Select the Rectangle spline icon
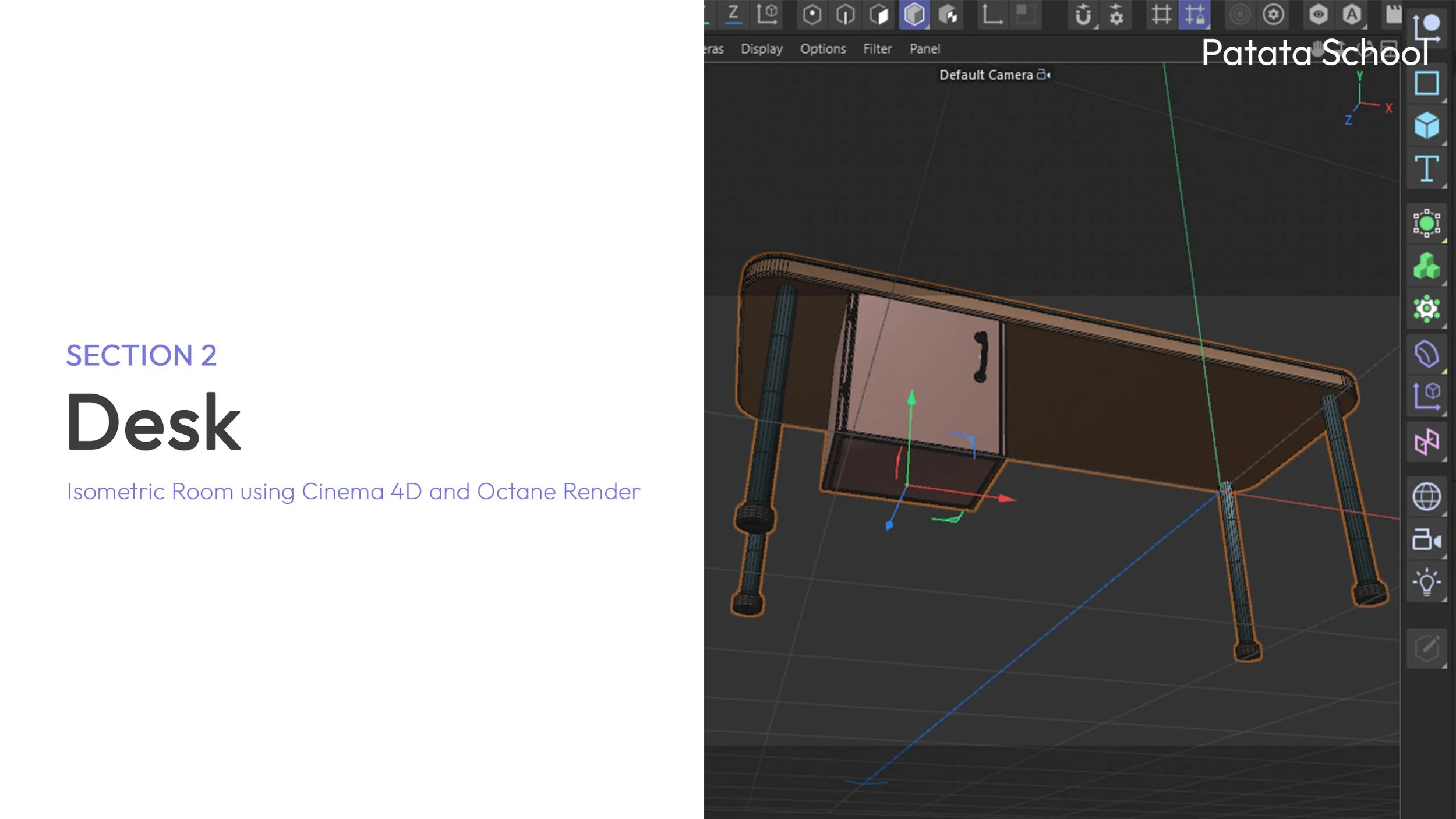Image resolution: width=1456 pixels, height=819 pixels. [x=1426, y=83]
